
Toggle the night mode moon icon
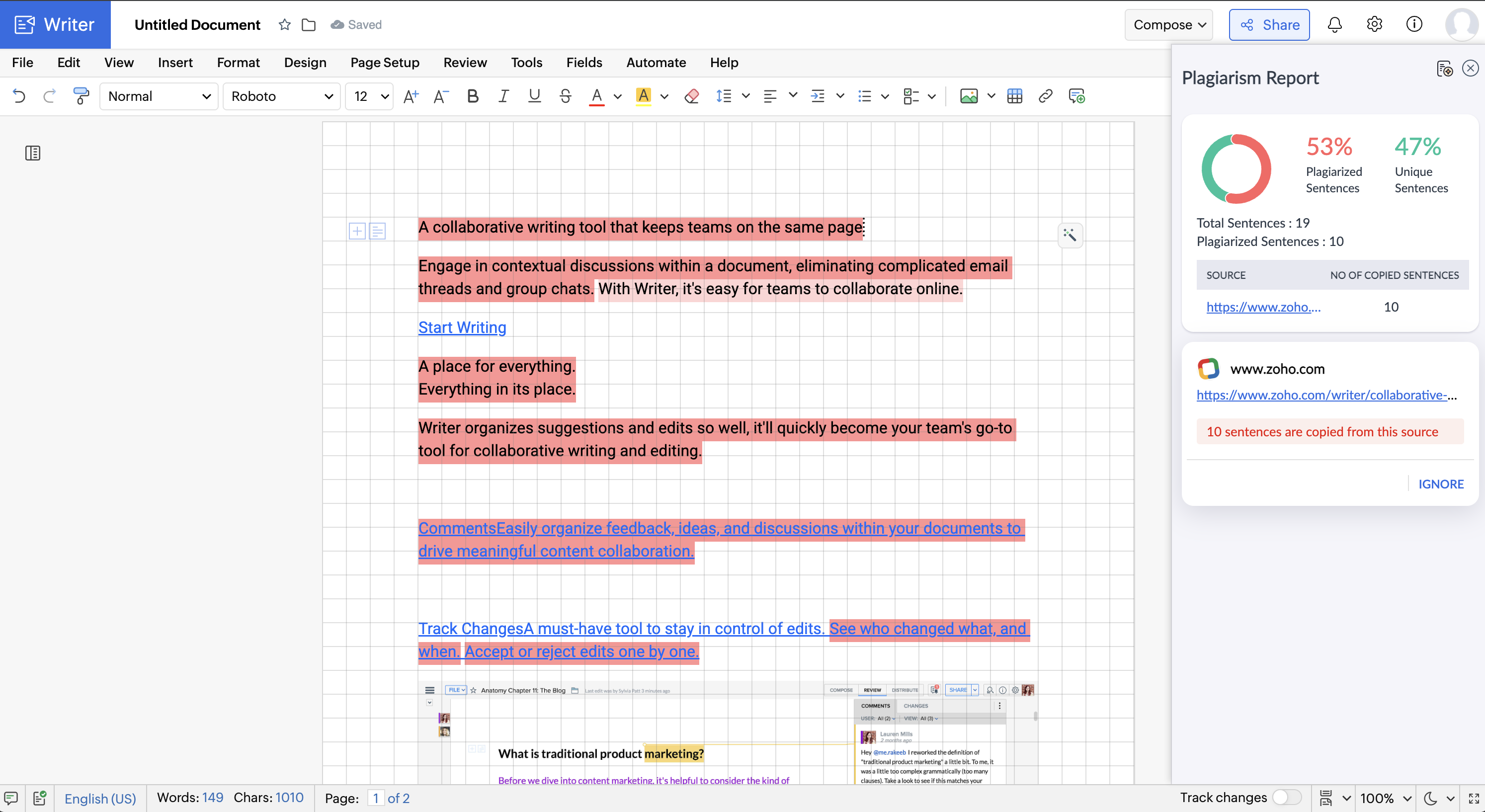(1430, 798)
